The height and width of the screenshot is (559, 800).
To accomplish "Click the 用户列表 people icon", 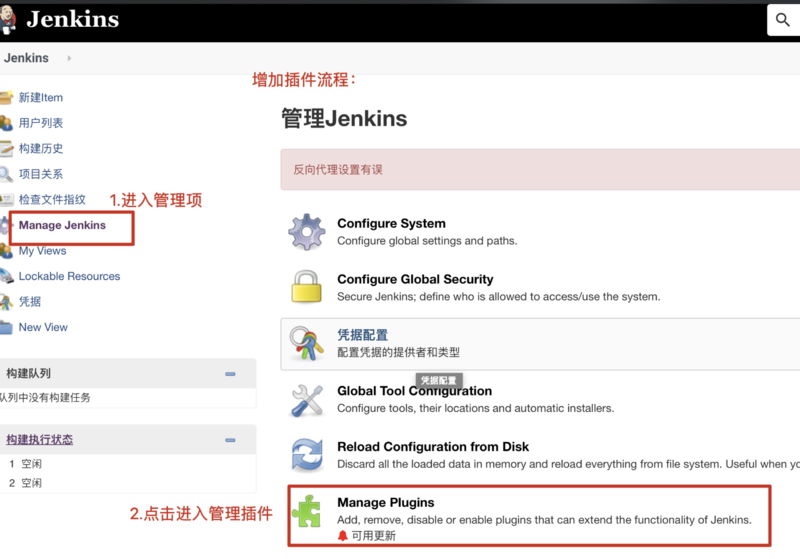I will 6,123.
